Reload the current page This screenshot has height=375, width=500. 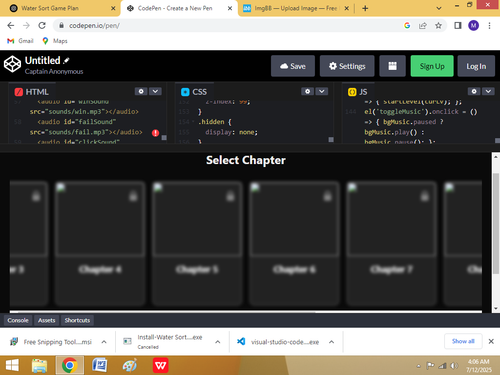click(42, 25)
